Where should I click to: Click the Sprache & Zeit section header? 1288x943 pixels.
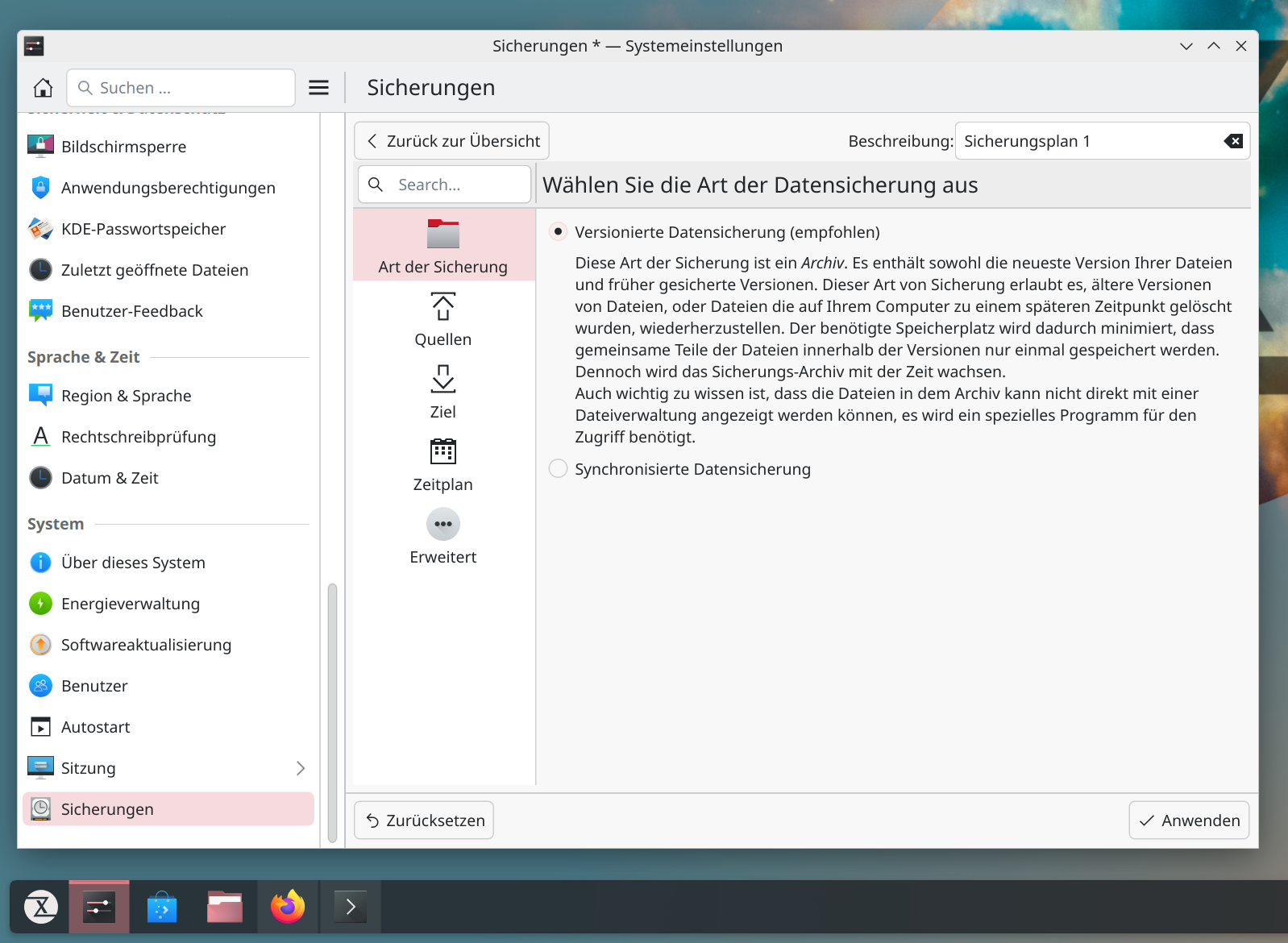84,357
